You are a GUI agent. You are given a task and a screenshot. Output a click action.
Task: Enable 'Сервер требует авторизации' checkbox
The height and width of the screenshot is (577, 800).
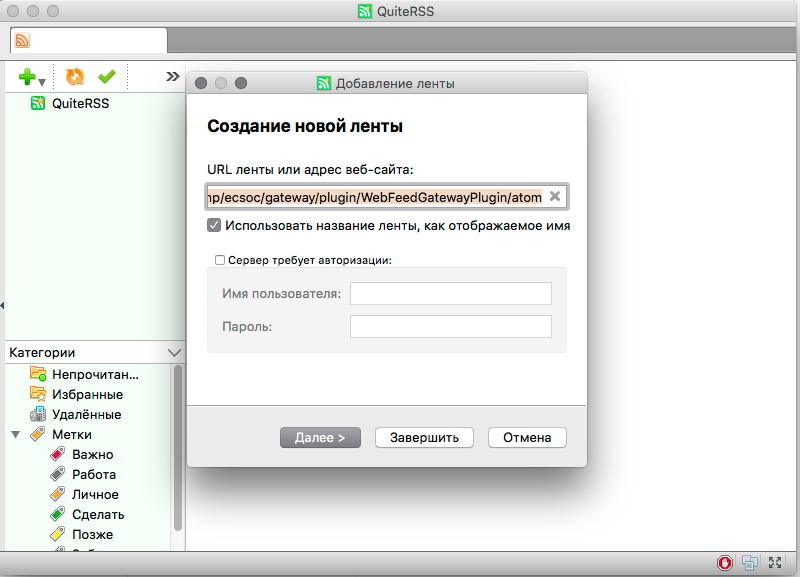click(x=220, y=260)
